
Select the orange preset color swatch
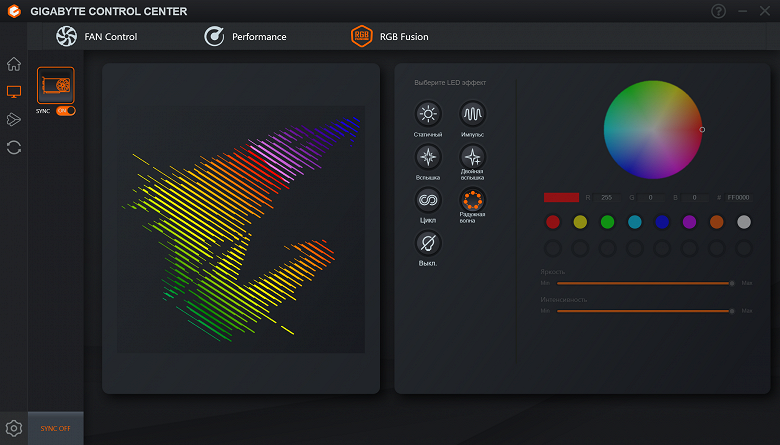(x=716, y=222)
